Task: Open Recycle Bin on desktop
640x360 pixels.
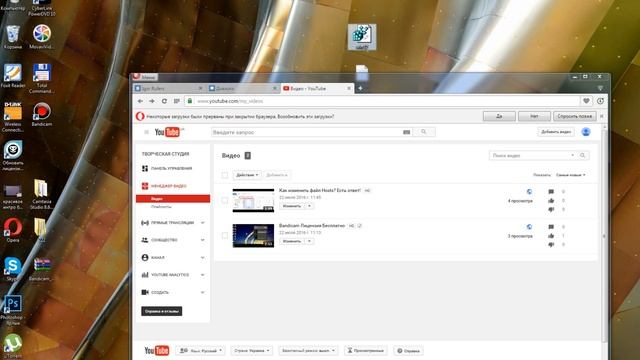Action: point(13,37)
